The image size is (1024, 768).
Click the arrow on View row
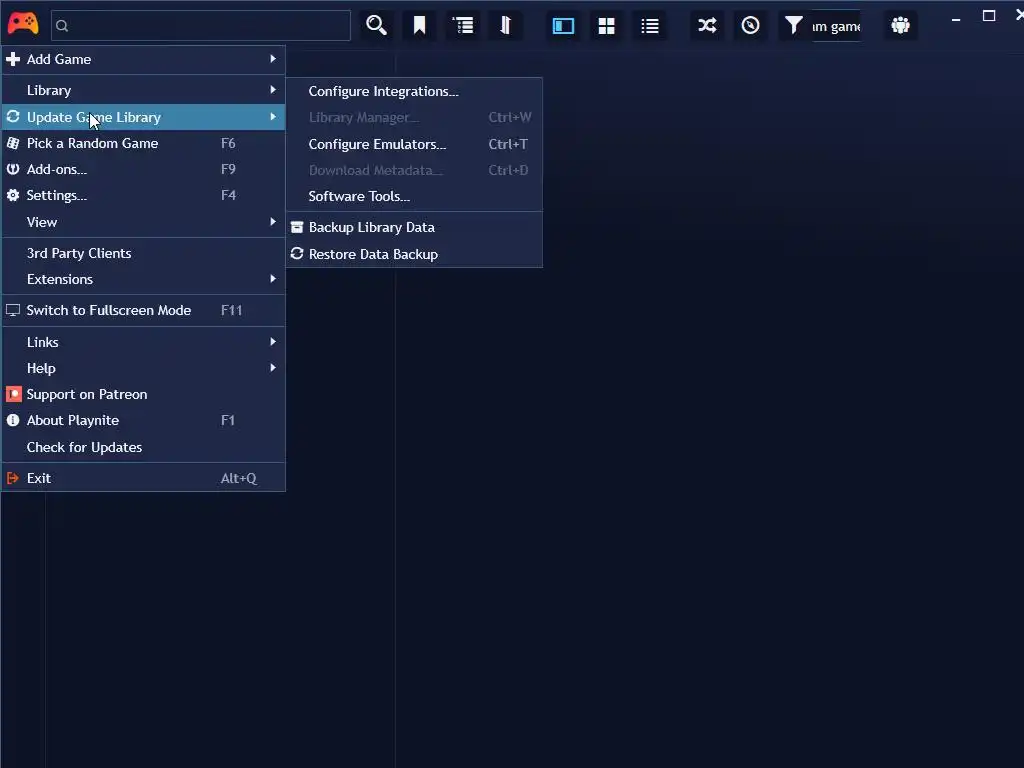click(x=273, y=221)
